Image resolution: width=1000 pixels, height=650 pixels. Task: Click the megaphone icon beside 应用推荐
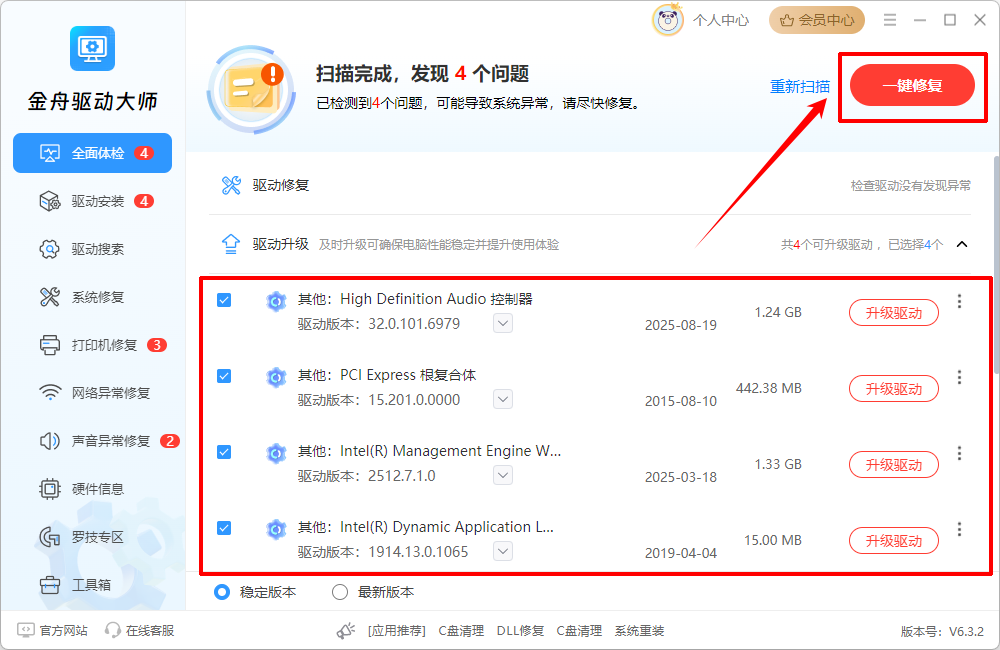[x=346, y=631]
